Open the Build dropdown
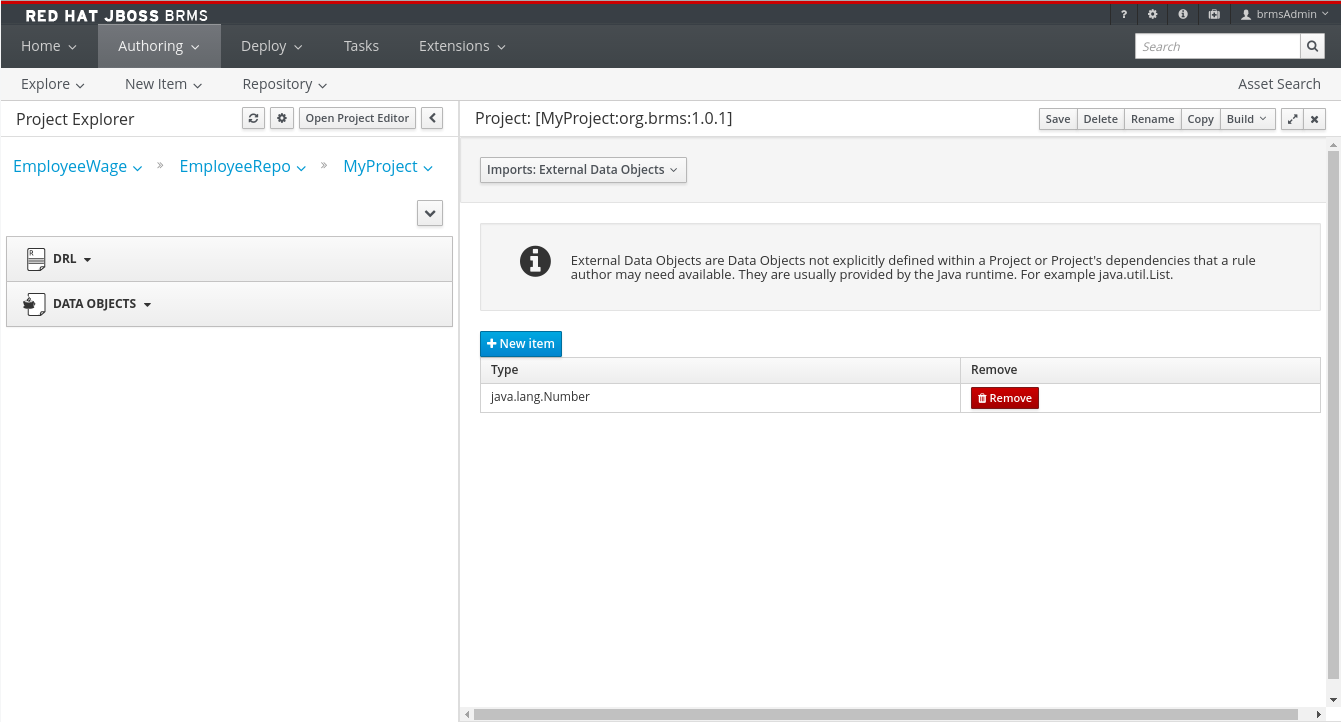 [x=1247, y=119]
